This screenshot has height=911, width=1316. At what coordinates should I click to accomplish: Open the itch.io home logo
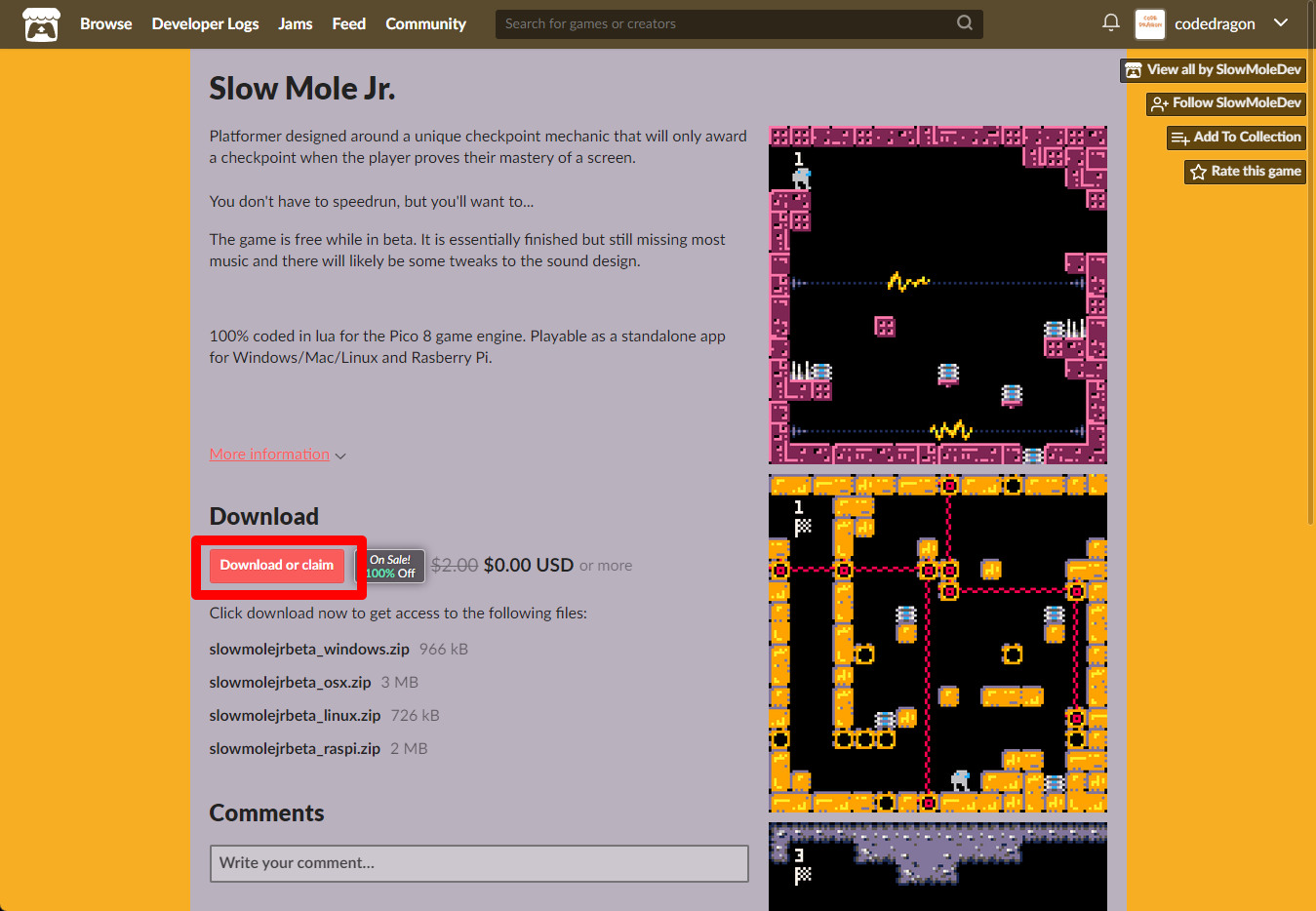(x=41, y=24)
